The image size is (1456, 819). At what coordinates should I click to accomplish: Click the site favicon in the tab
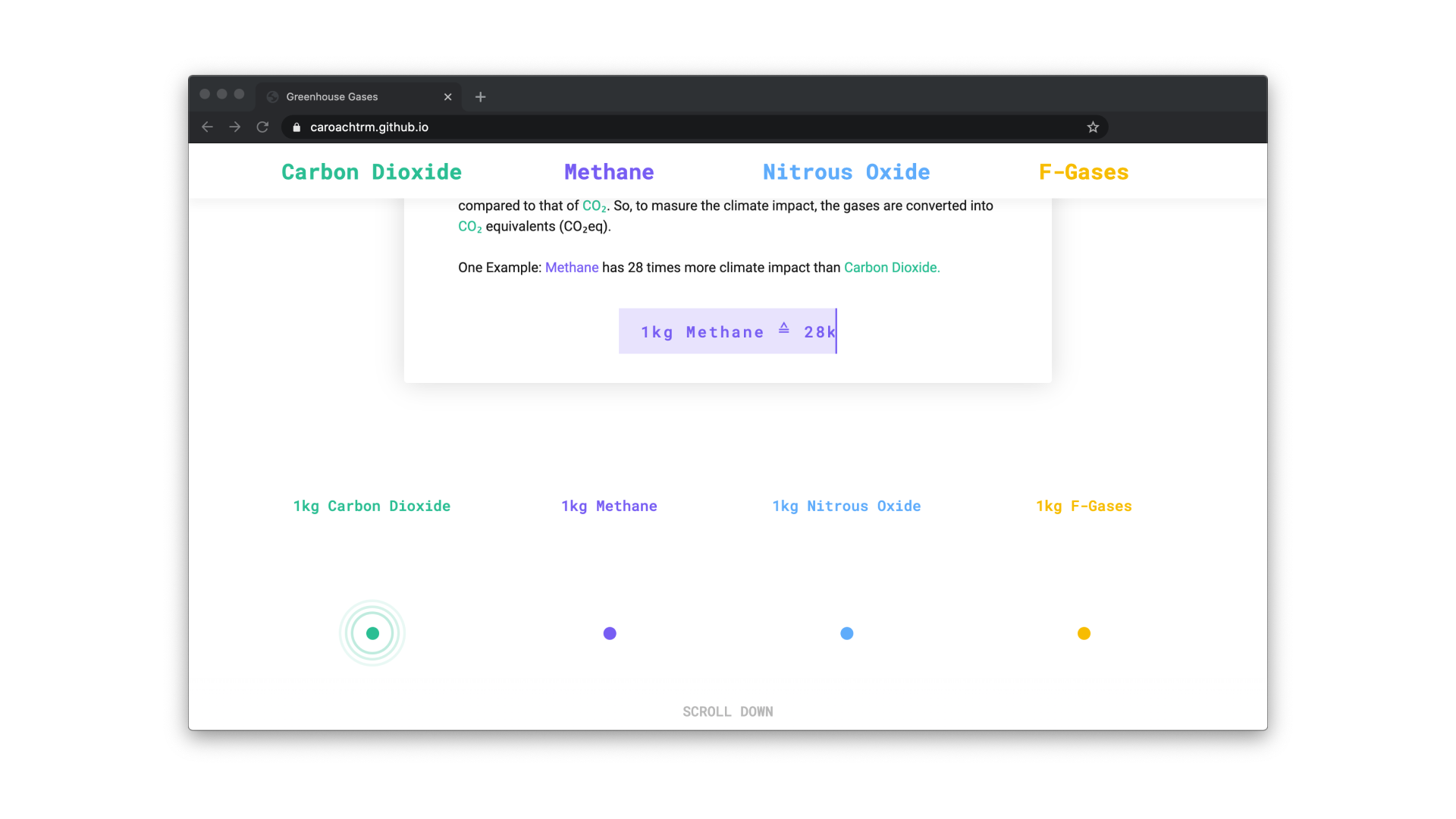coord(273,97)
